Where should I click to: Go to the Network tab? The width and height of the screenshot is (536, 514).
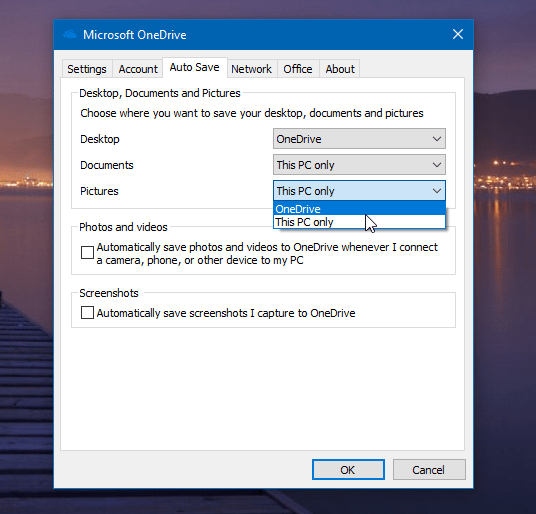pos(251,69)
